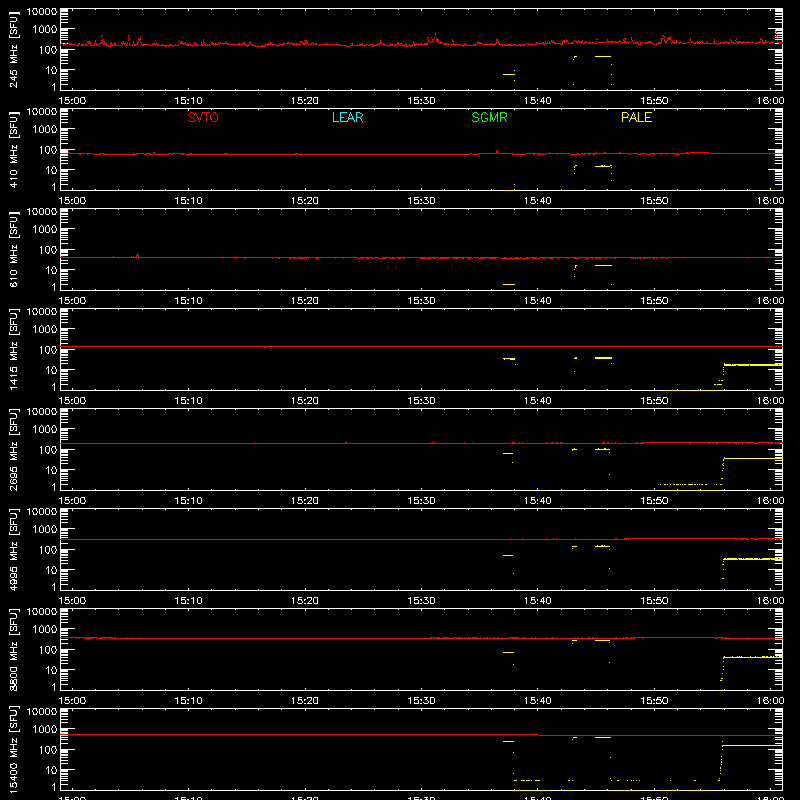Click 15:20 time label below 410 MHz plot

tap(305, 201)
